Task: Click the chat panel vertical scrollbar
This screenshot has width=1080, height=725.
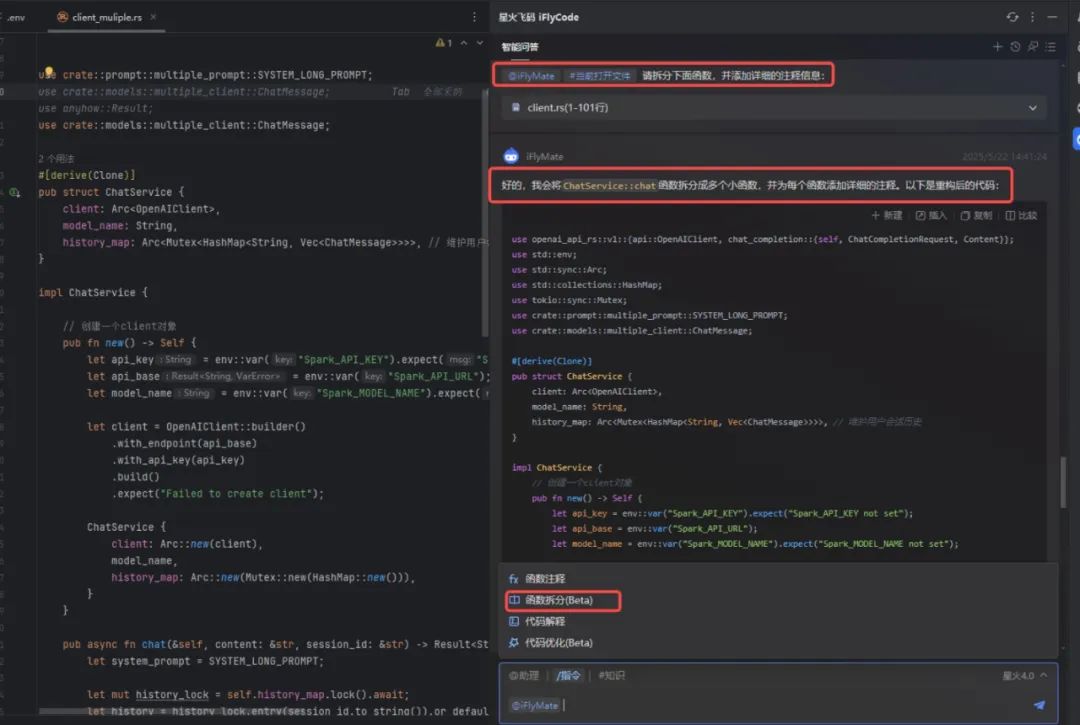Action: [1063, 481]
